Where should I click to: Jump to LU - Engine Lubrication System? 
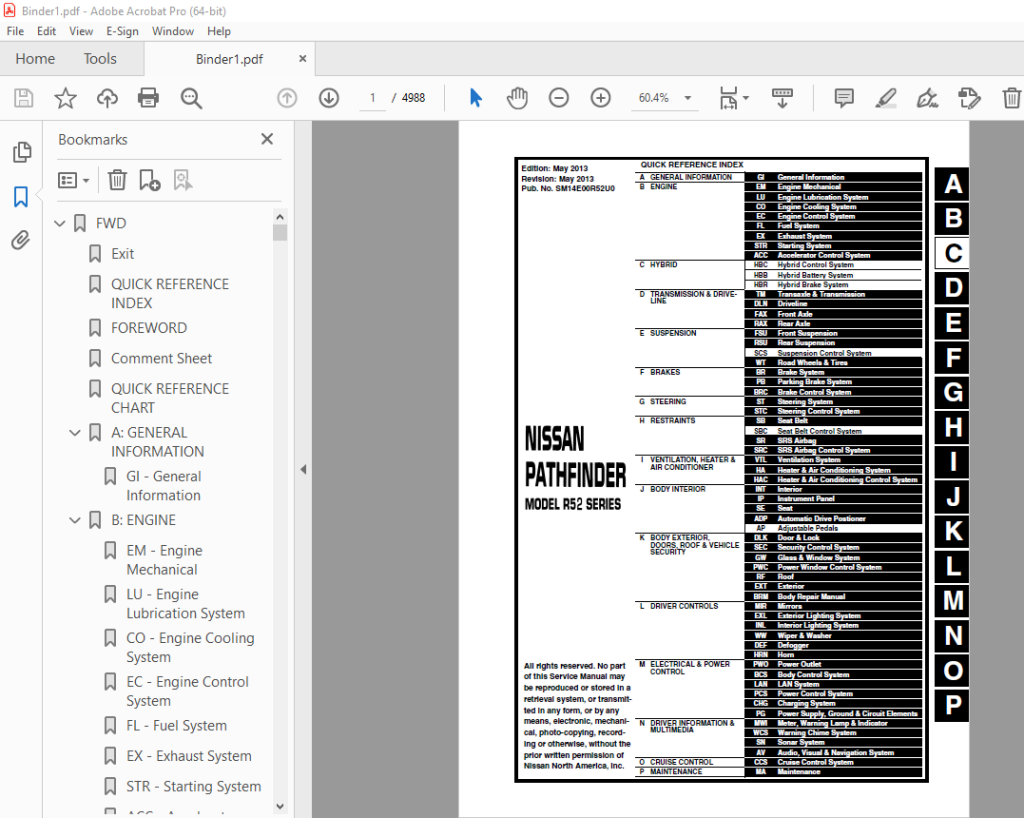point(185,604)
